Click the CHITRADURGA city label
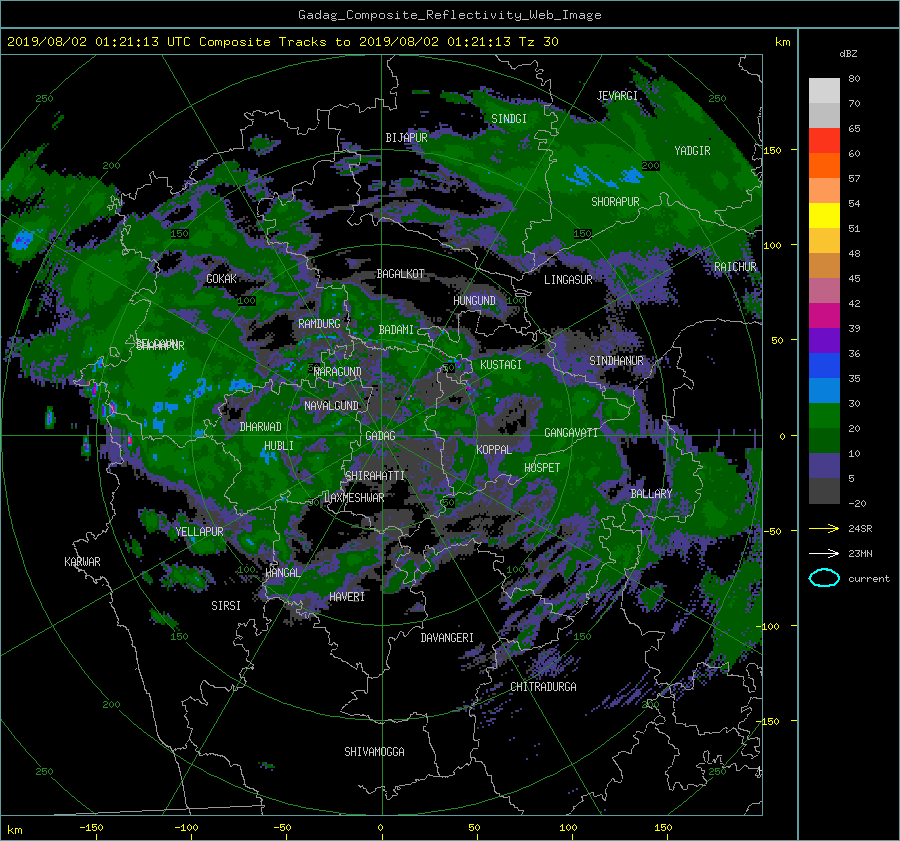Image resolution: width=900 pixels, height=841 pixels. click(543, 687)
